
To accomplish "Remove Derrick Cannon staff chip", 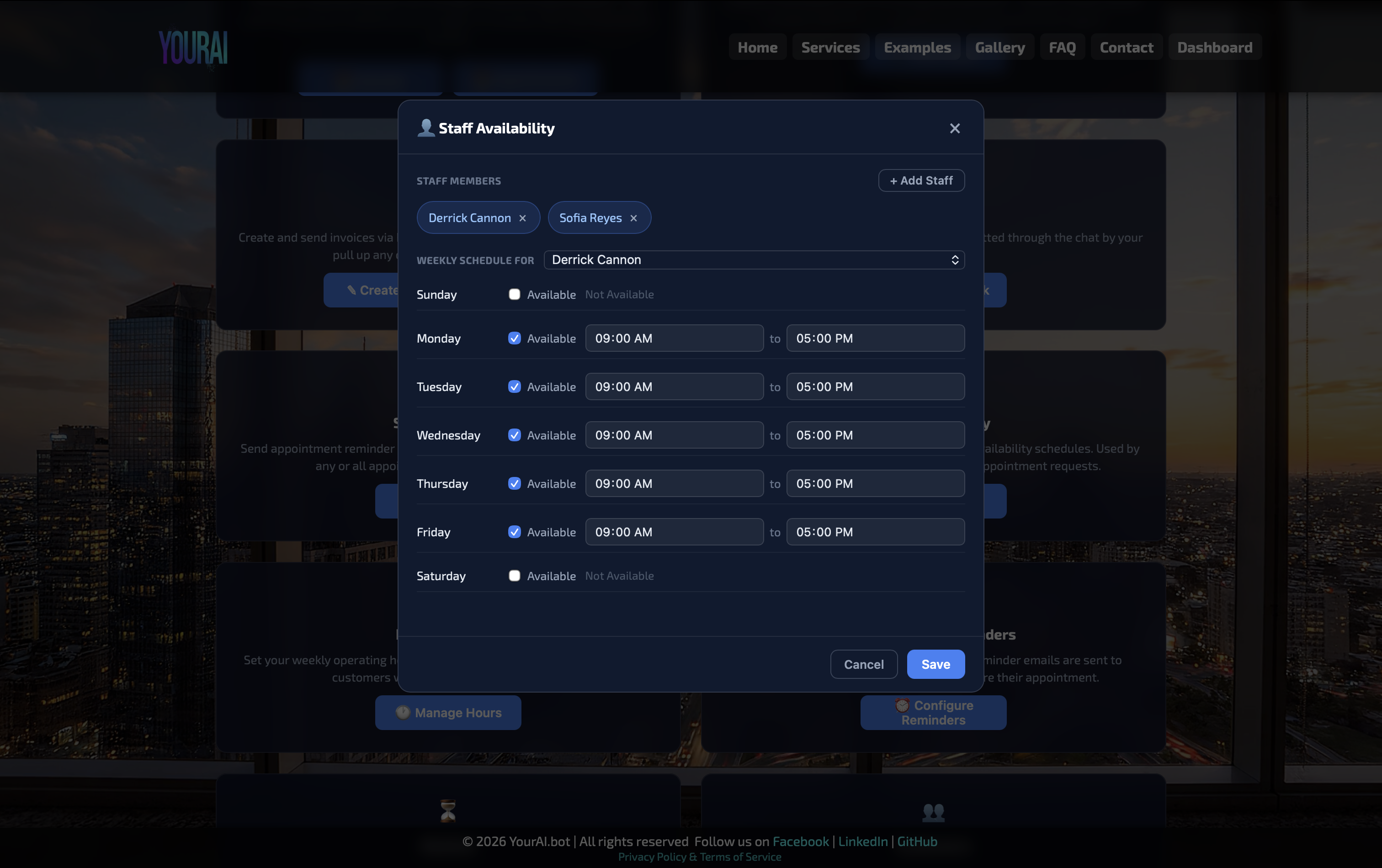I will pyautogui.click(x=522, y=218).
